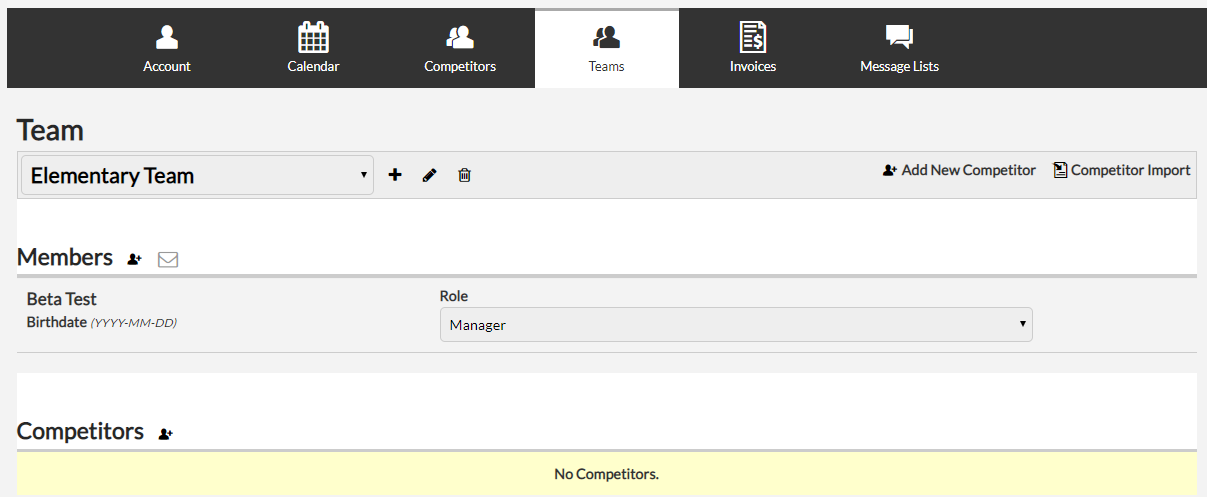The height and width of the screenshot is (497, 1207).
Task: Click Add New Competitor link
Action: [959, 170]
